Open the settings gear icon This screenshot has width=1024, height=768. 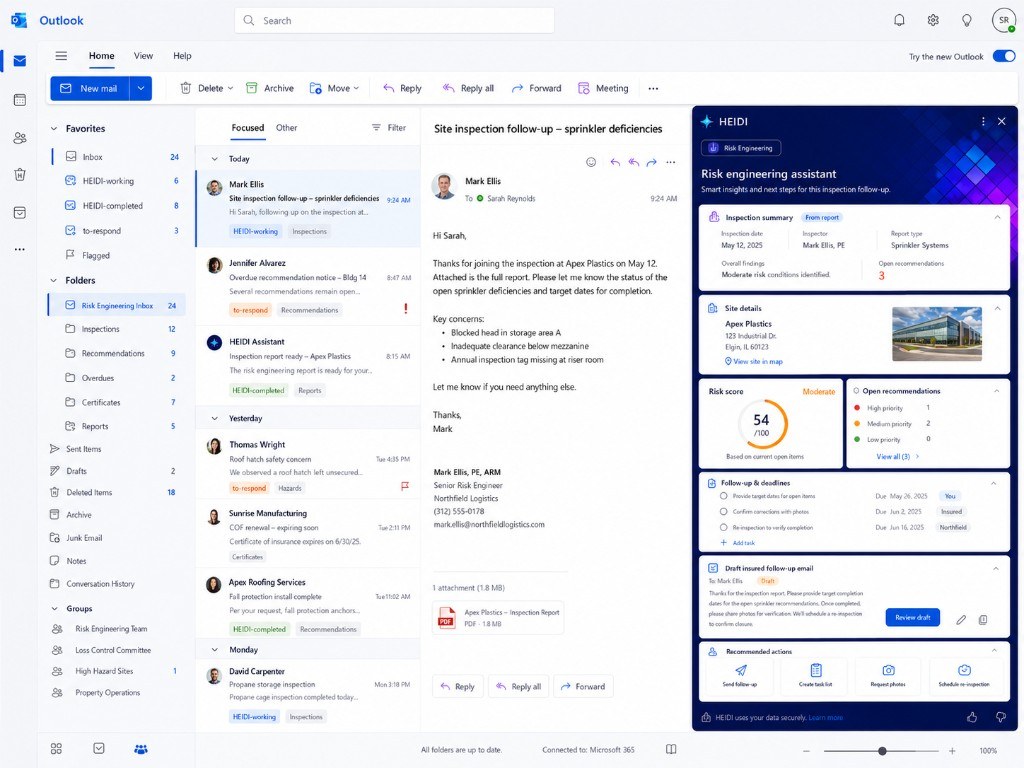click(933, 20)
